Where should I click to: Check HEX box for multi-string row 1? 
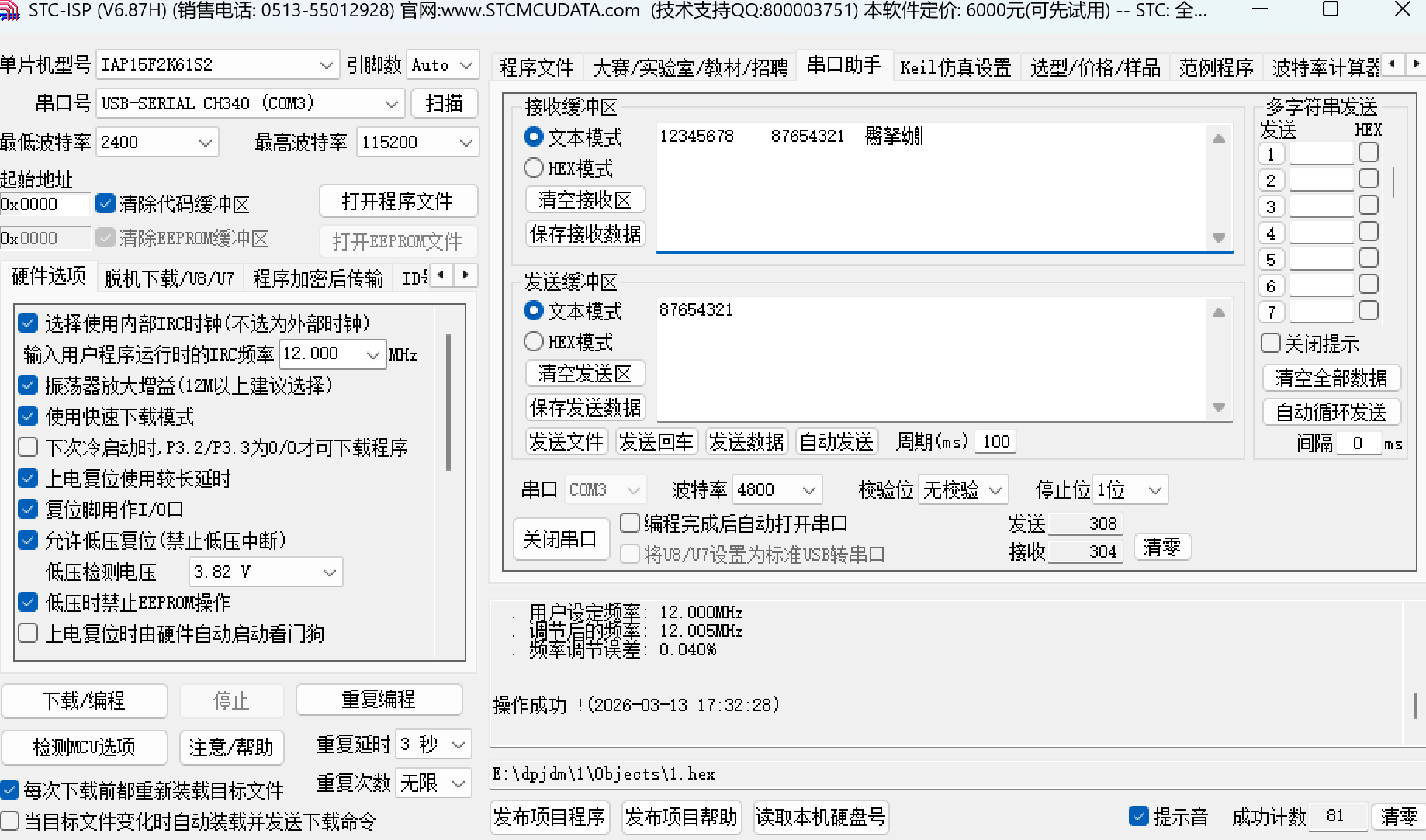click(x=1369, y=153)
